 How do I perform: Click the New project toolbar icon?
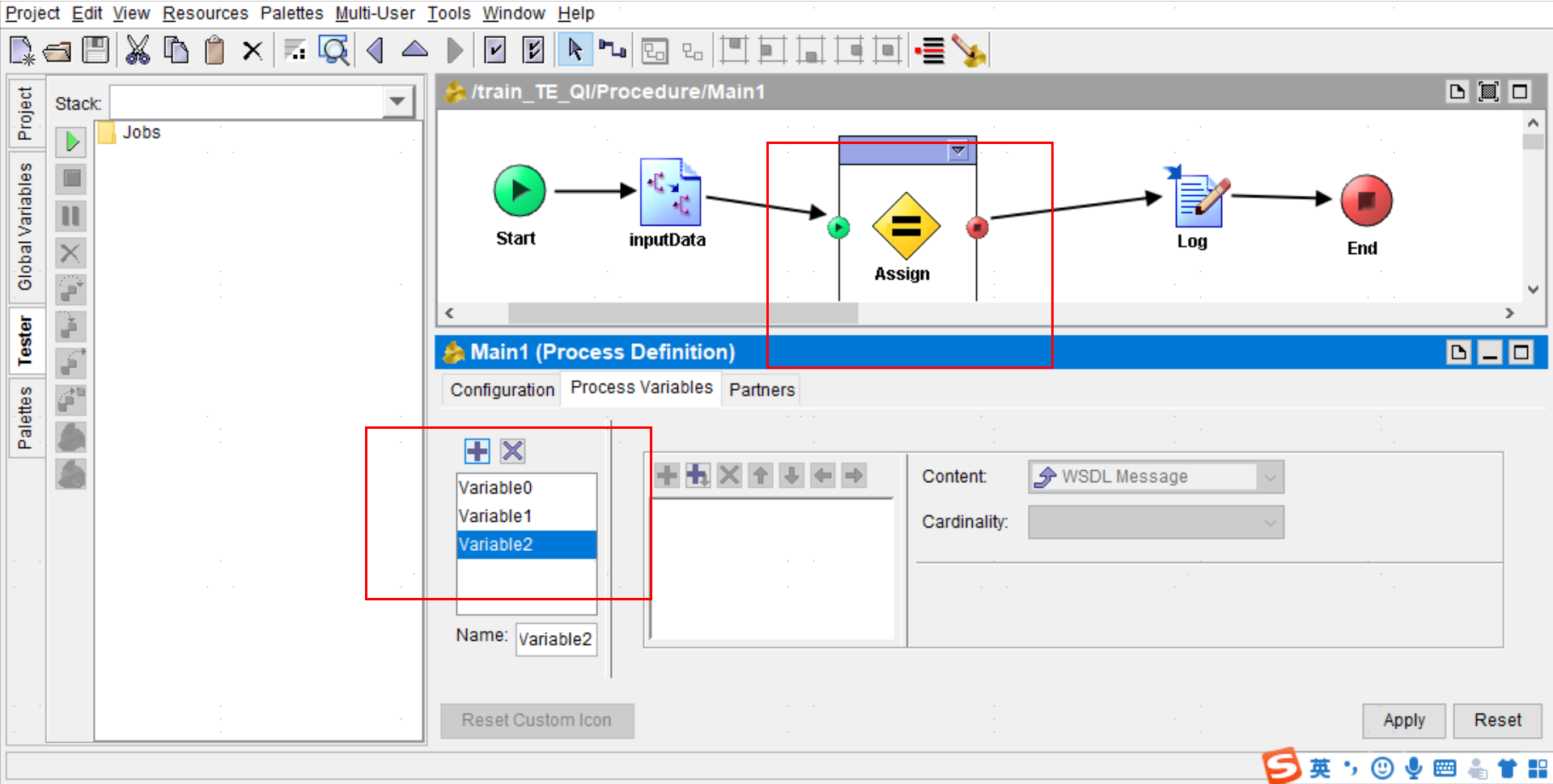22,51
